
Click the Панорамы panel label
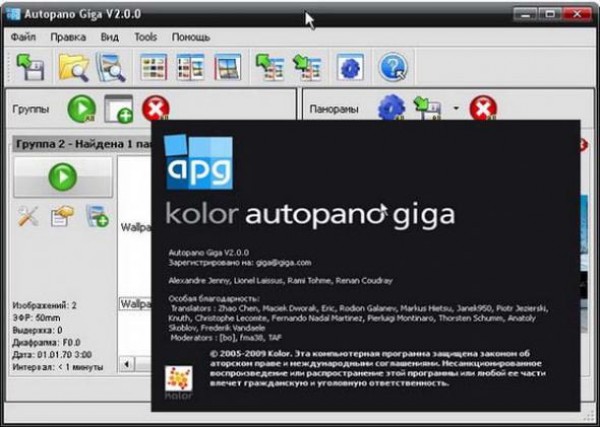point(334,109)
